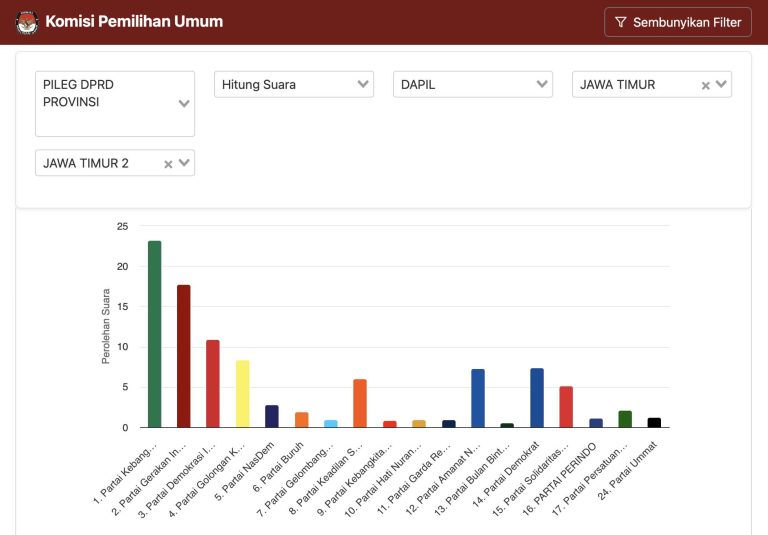This screenshot has width=768, height=535.
Task: Select the dark red Partai Gerakan bar
Action: click(x=183, y=356)
